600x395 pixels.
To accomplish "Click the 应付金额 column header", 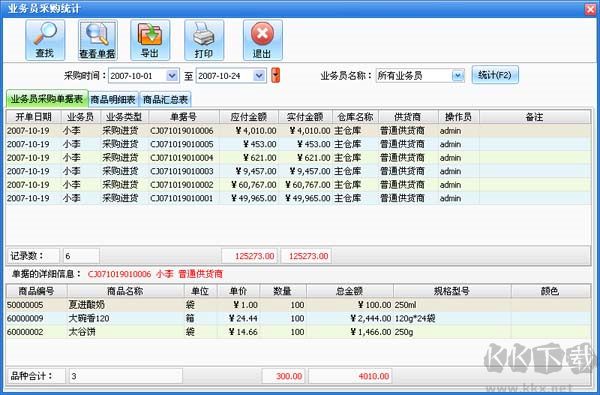I will click(x=249, y=117).
